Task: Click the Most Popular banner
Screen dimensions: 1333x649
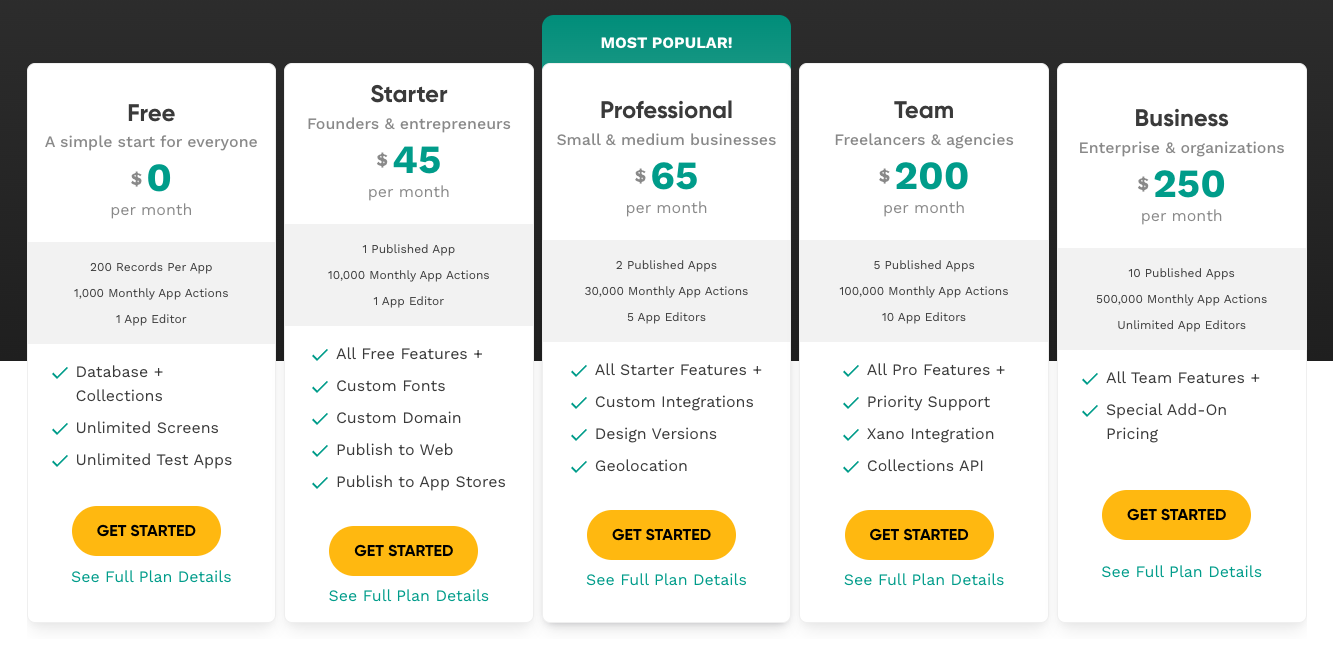Action: pyautogui.click(x=666, y=43)
